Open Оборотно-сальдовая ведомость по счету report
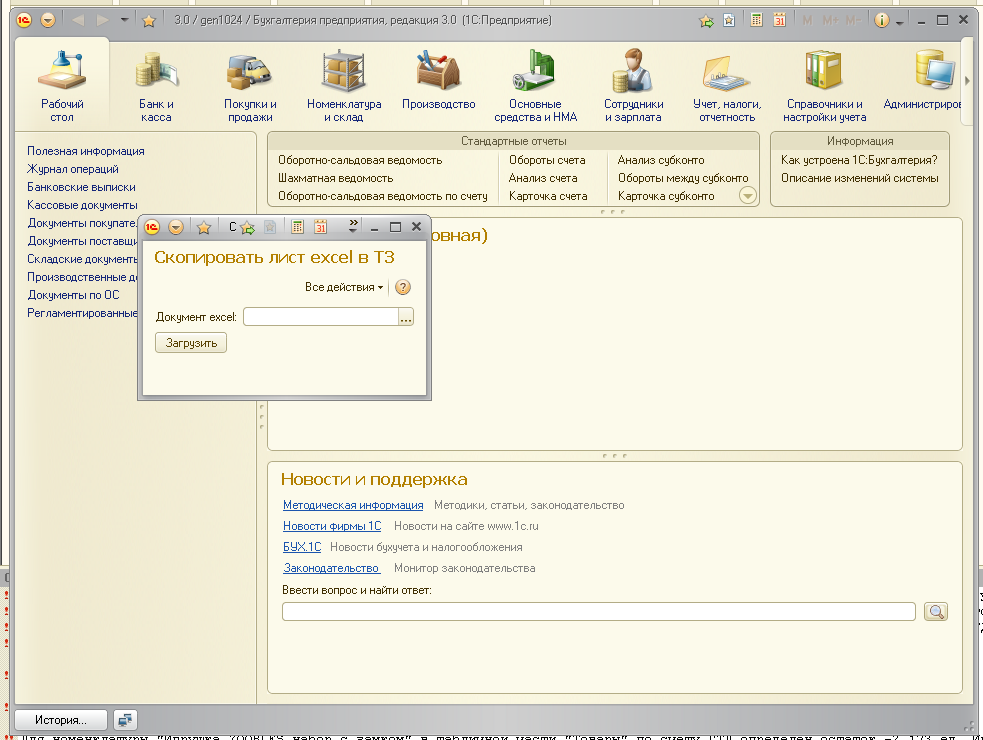The height and width of the screenshot is (740, 983). (x=382, y=196)
